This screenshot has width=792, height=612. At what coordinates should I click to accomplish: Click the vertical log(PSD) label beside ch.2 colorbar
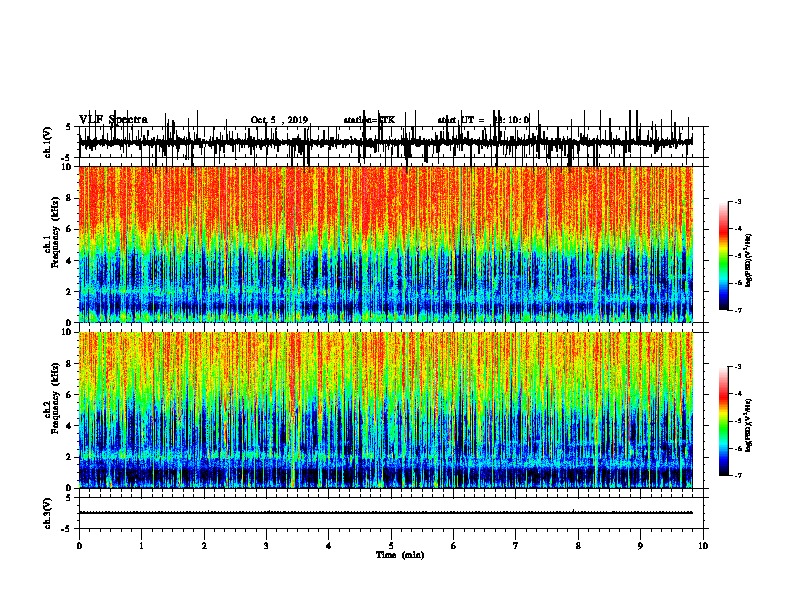point(748,425)
